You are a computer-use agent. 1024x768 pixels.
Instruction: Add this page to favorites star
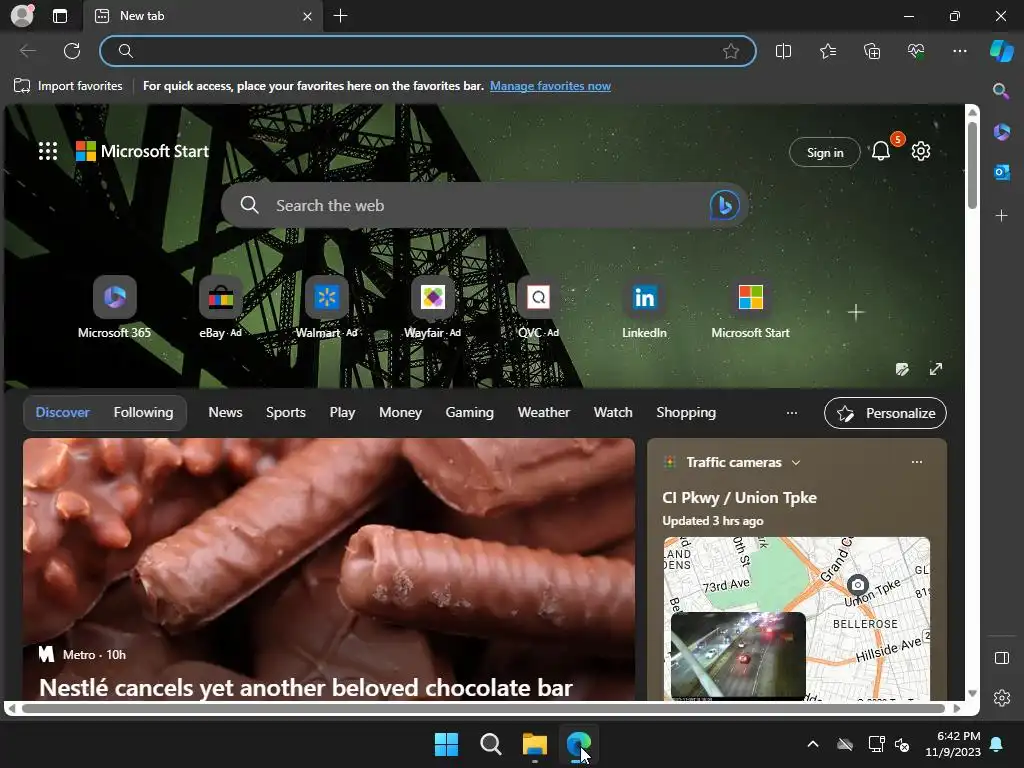coord(731,51)
